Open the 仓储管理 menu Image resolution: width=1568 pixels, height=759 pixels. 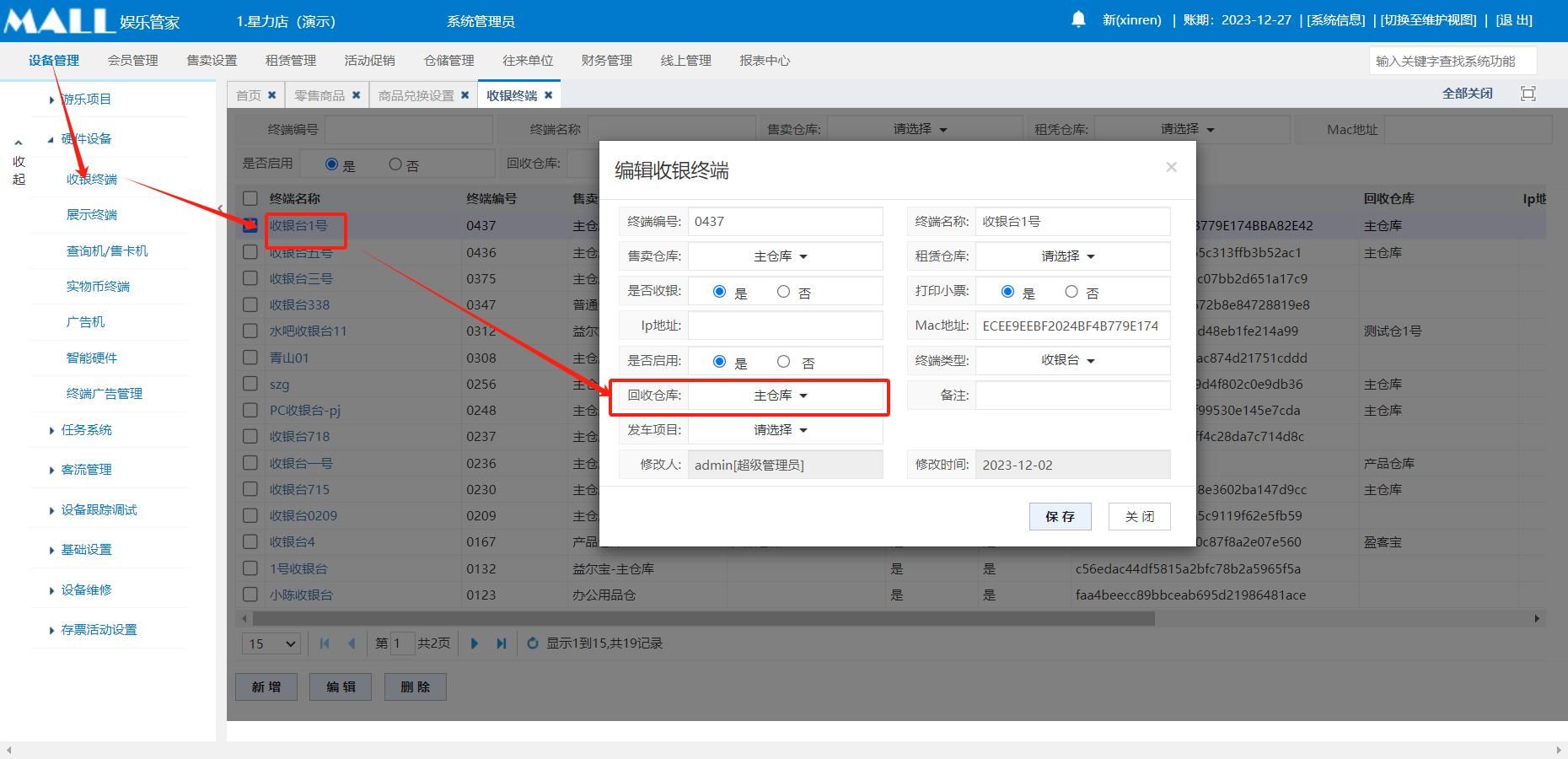(449, 61)
